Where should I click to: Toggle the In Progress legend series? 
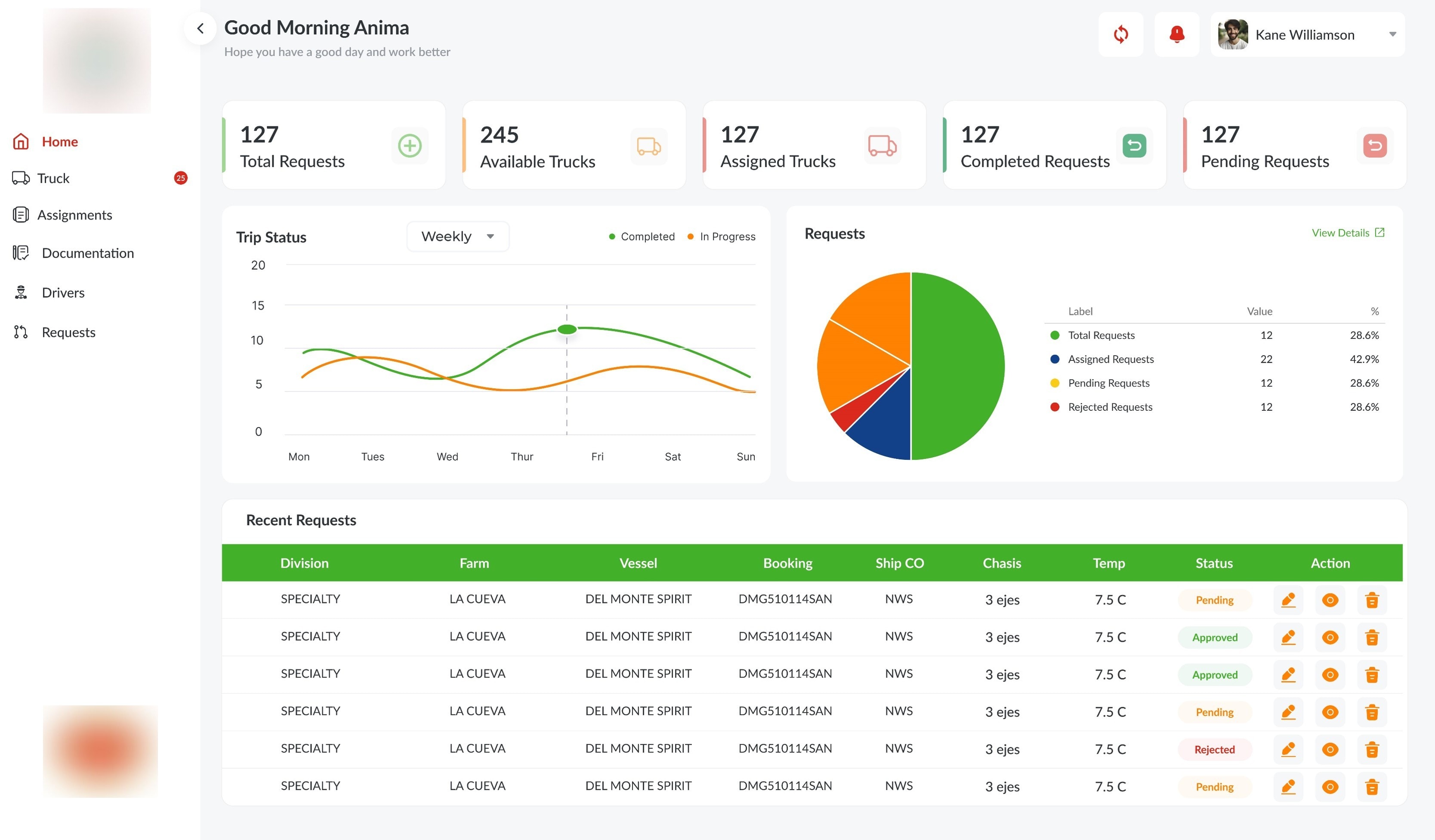[x=721, y=236]
